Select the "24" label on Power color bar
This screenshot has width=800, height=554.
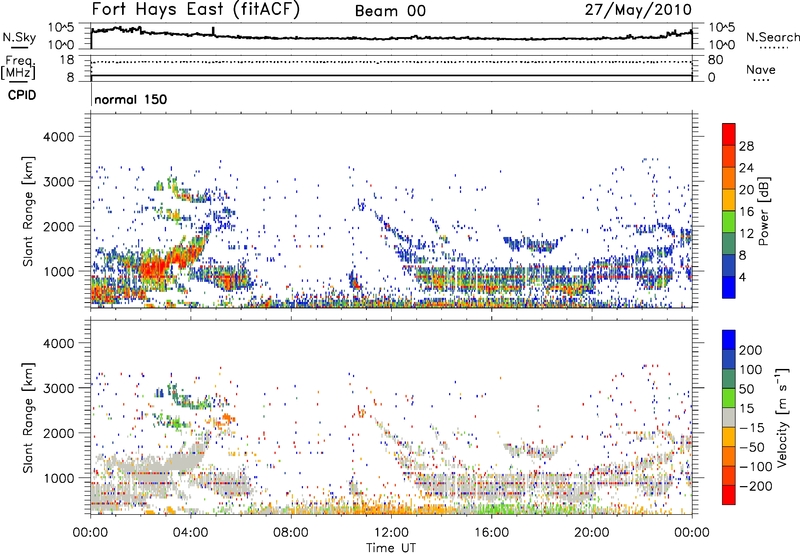click(x=746, y=168)
